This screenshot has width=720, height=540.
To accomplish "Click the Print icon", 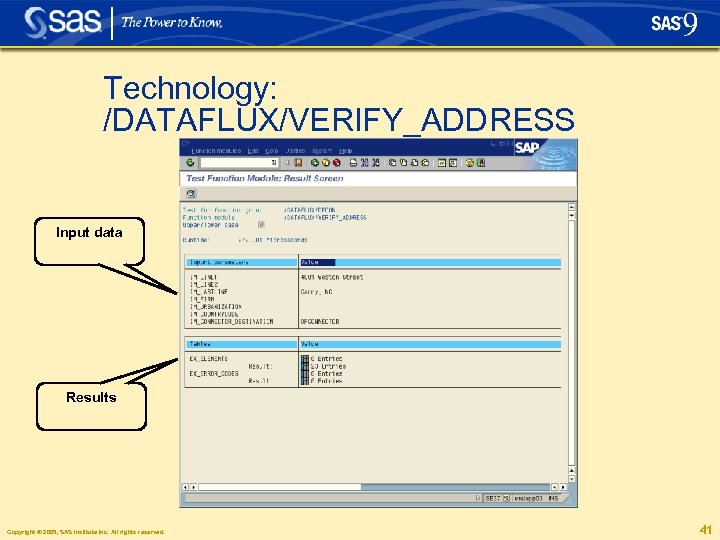I will pos(353,163).
